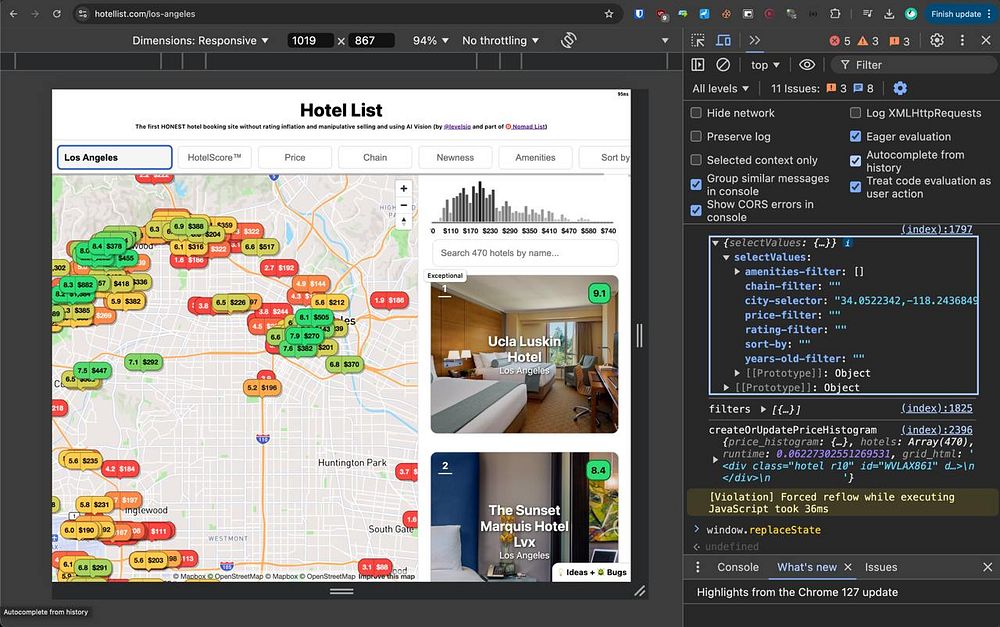Click the Price filter button

(x=295, y=157)
